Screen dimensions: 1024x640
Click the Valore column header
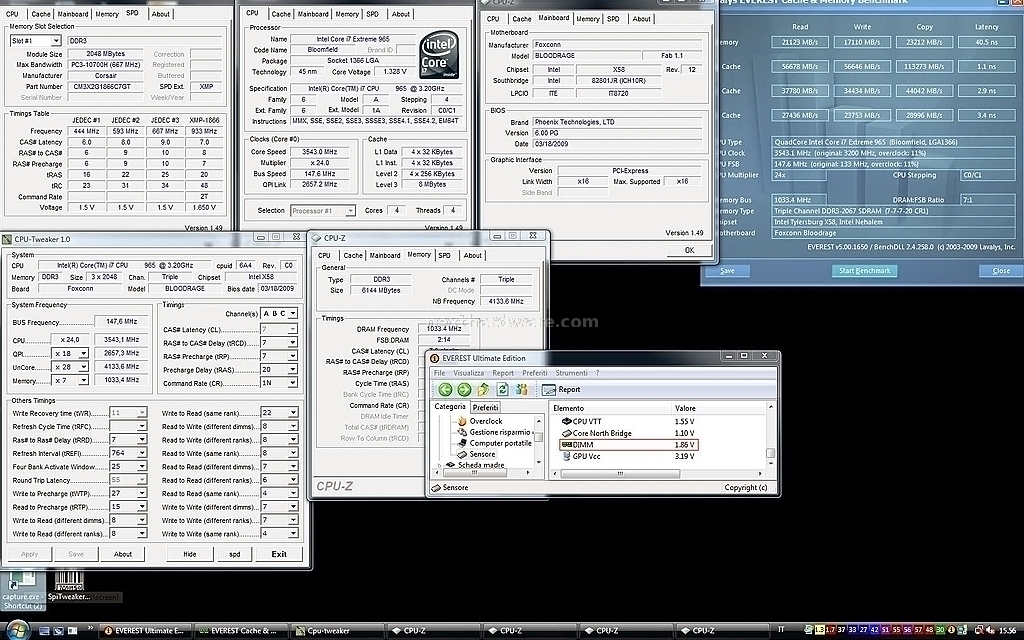(x=685, y=408)
